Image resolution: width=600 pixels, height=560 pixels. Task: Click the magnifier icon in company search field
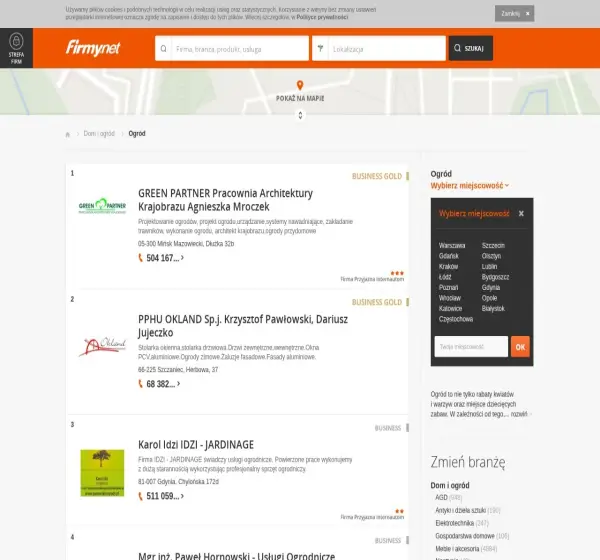163,49
